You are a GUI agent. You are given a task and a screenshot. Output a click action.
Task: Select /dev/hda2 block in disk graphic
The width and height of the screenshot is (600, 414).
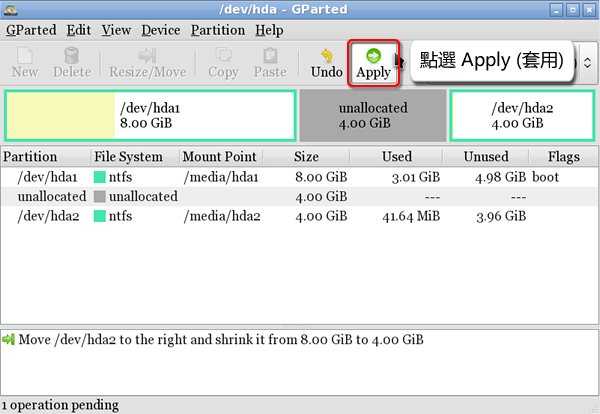[522, 116]
